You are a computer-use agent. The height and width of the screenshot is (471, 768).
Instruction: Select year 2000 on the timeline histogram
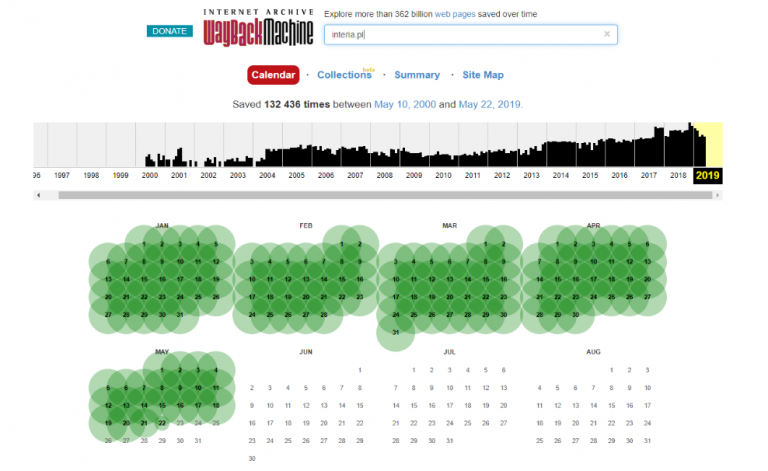150,175
